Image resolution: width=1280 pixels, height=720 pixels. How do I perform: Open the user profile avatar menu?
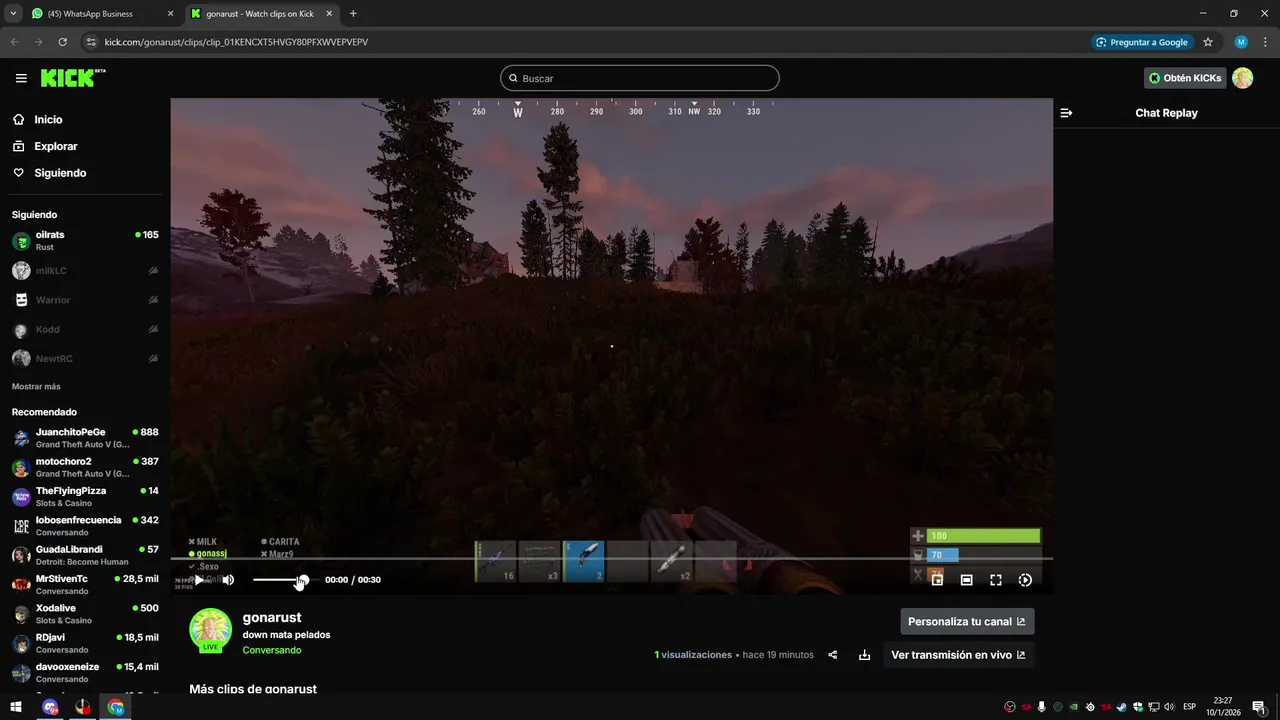pyautogui.click(x=1243, y=78)
